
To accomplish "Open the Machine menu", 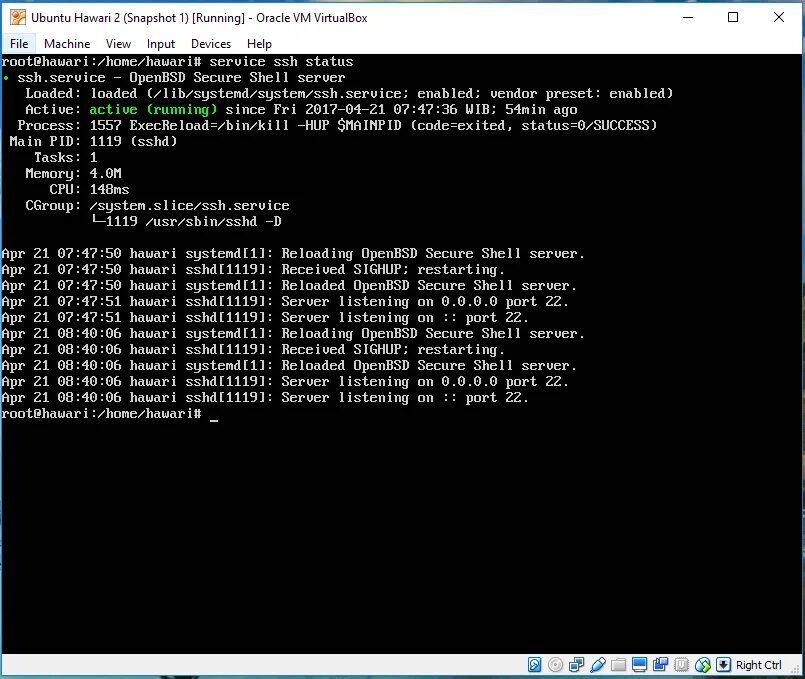I will (x=67, y=44).
